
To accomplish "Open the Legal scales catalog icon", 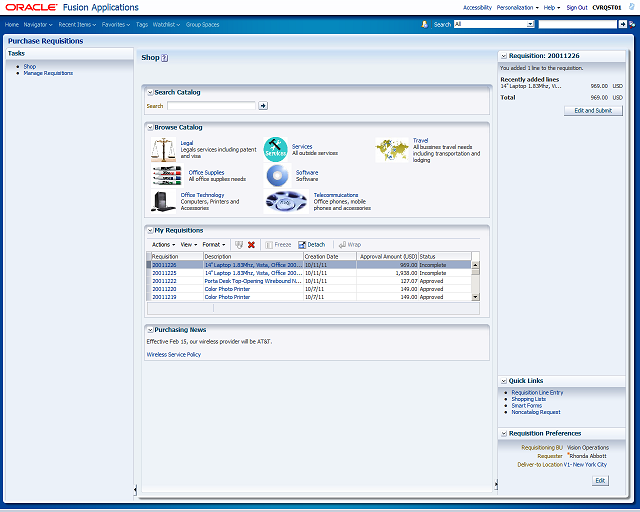I will [x=163, y=149].
